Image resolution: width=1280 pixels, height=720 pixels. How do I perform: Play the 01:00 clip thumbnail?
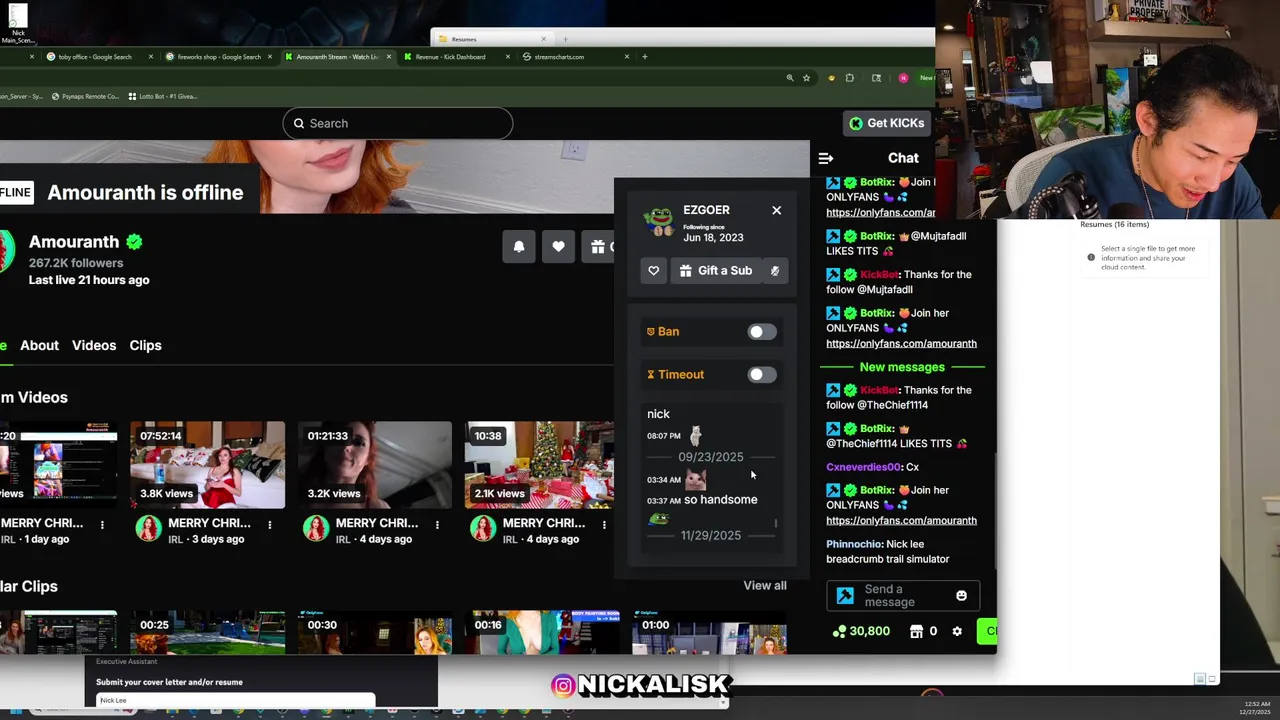point(709,632)
